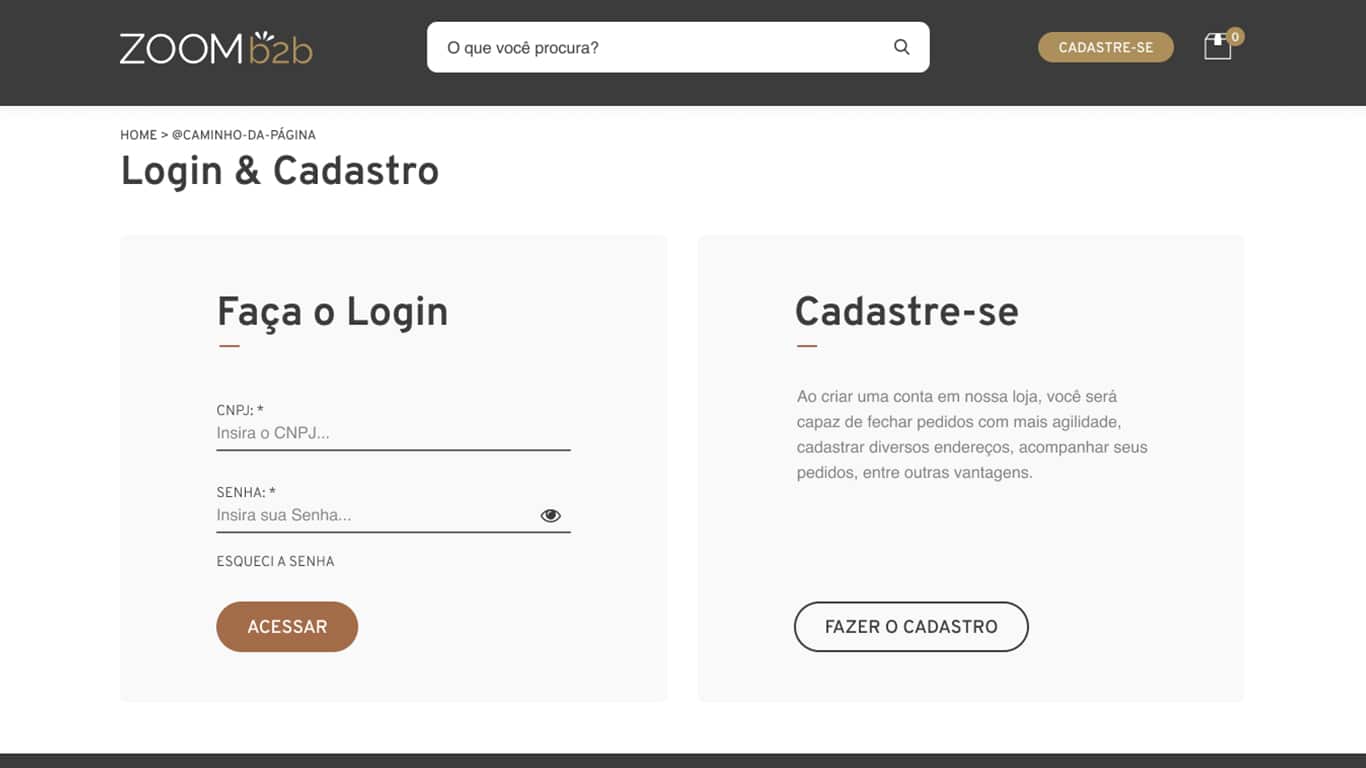1366x768 pixels.
Task: Focus the 'O que você procura?' search field
Action: (660, 47)
